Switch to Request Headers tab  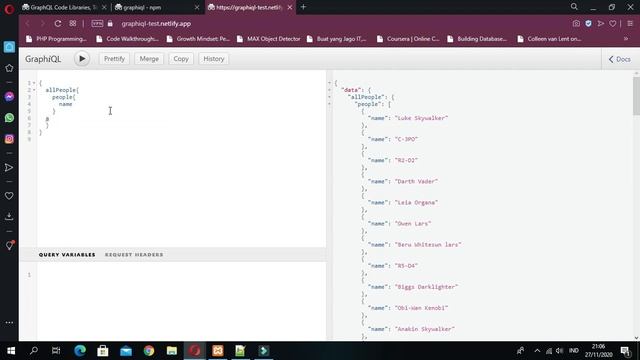tap(134, 255)
